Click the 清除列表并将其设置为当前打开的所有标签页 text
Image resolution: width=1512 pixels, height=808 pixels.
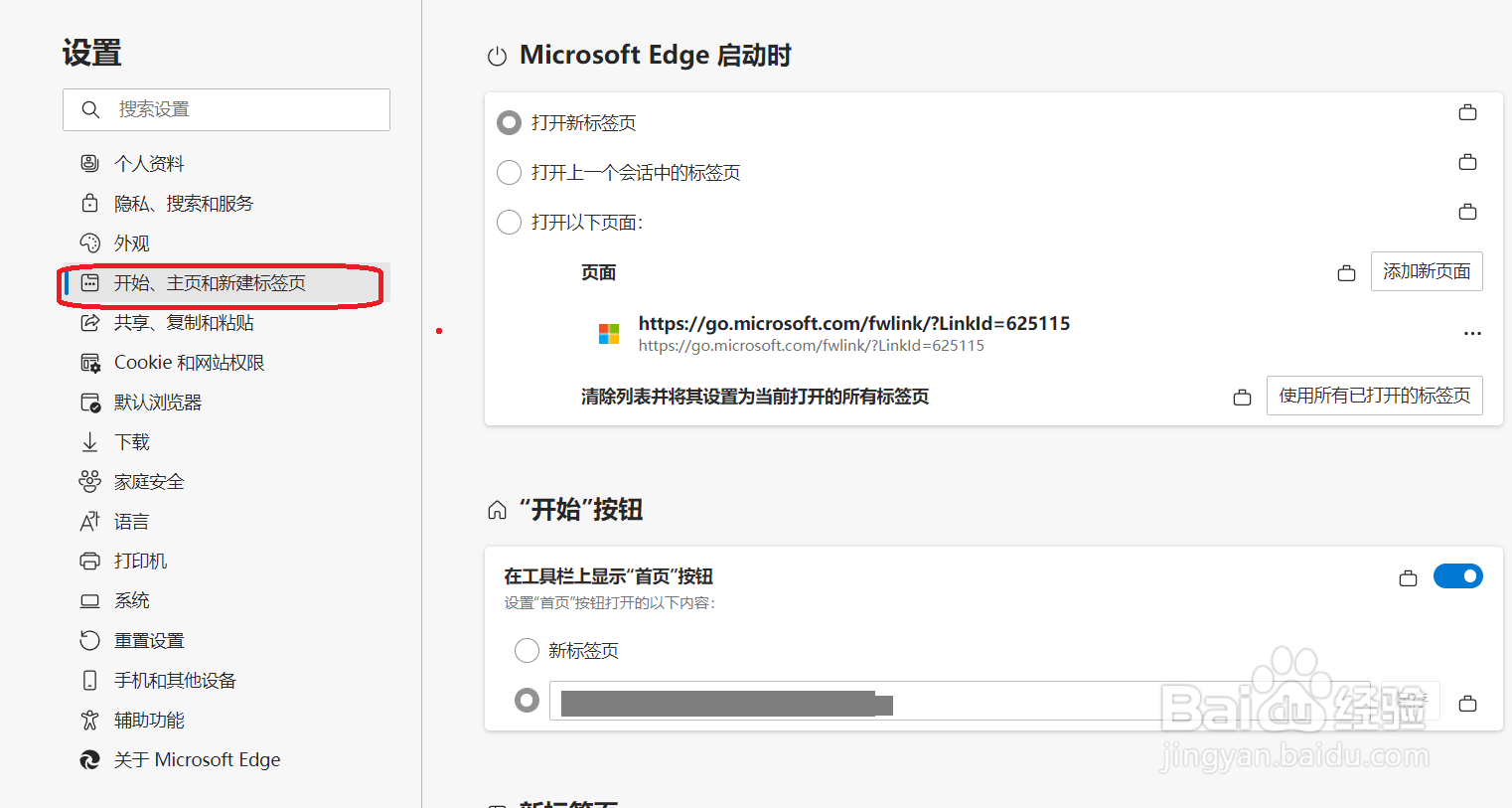tap(755, 397)
